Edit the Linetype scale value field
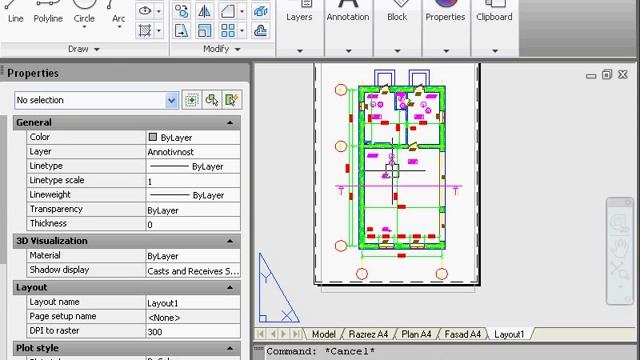This screenshot has height=360, width=640. point(193,181)
